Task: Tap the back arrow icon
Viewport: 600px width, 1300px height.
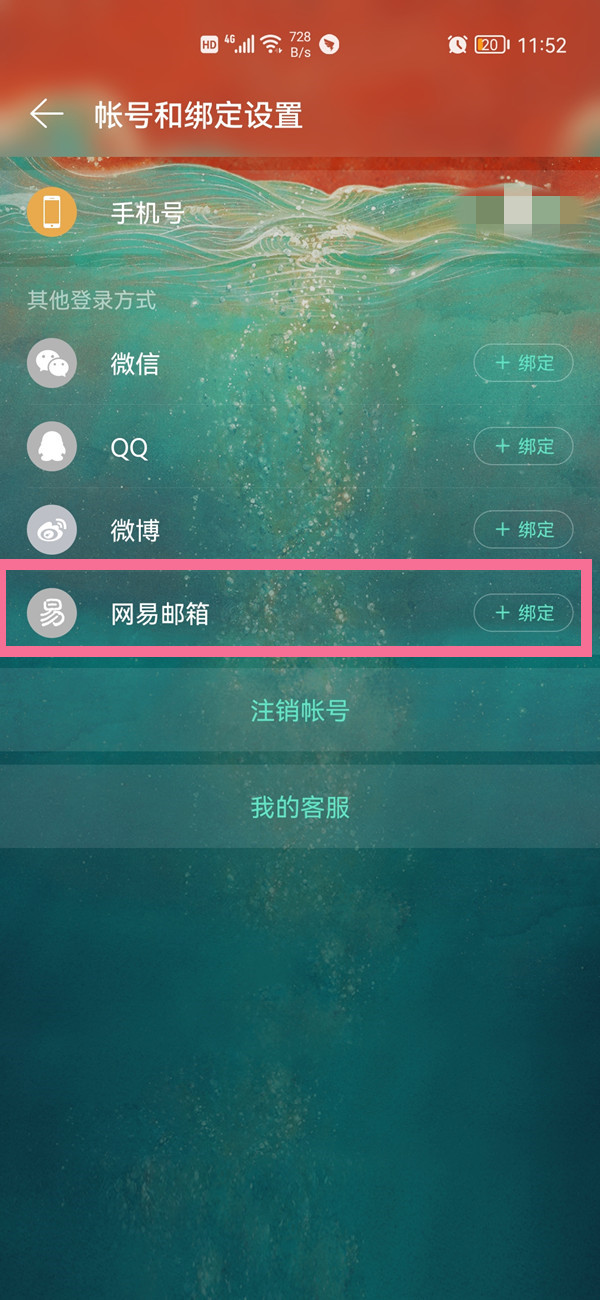Action: (46, 114)
